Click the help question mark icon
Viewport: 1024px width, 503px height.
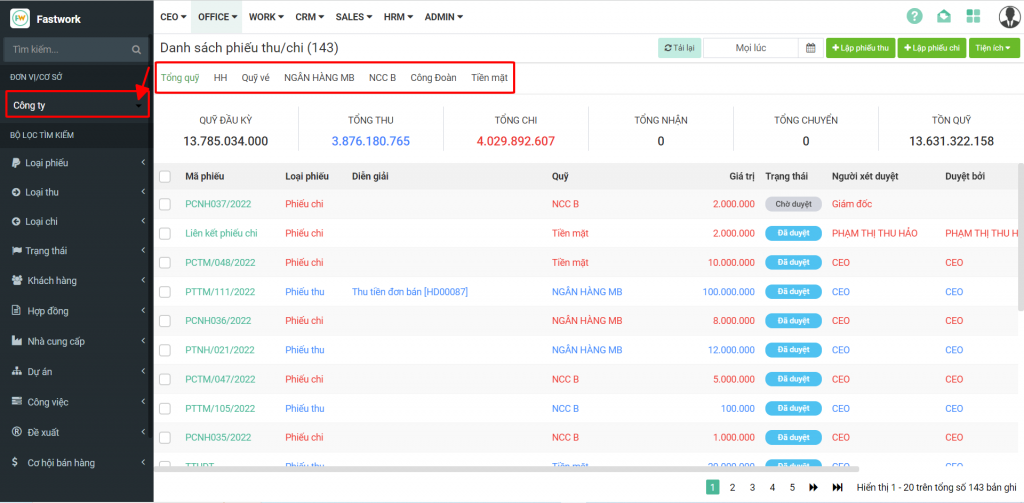(914, 16)
